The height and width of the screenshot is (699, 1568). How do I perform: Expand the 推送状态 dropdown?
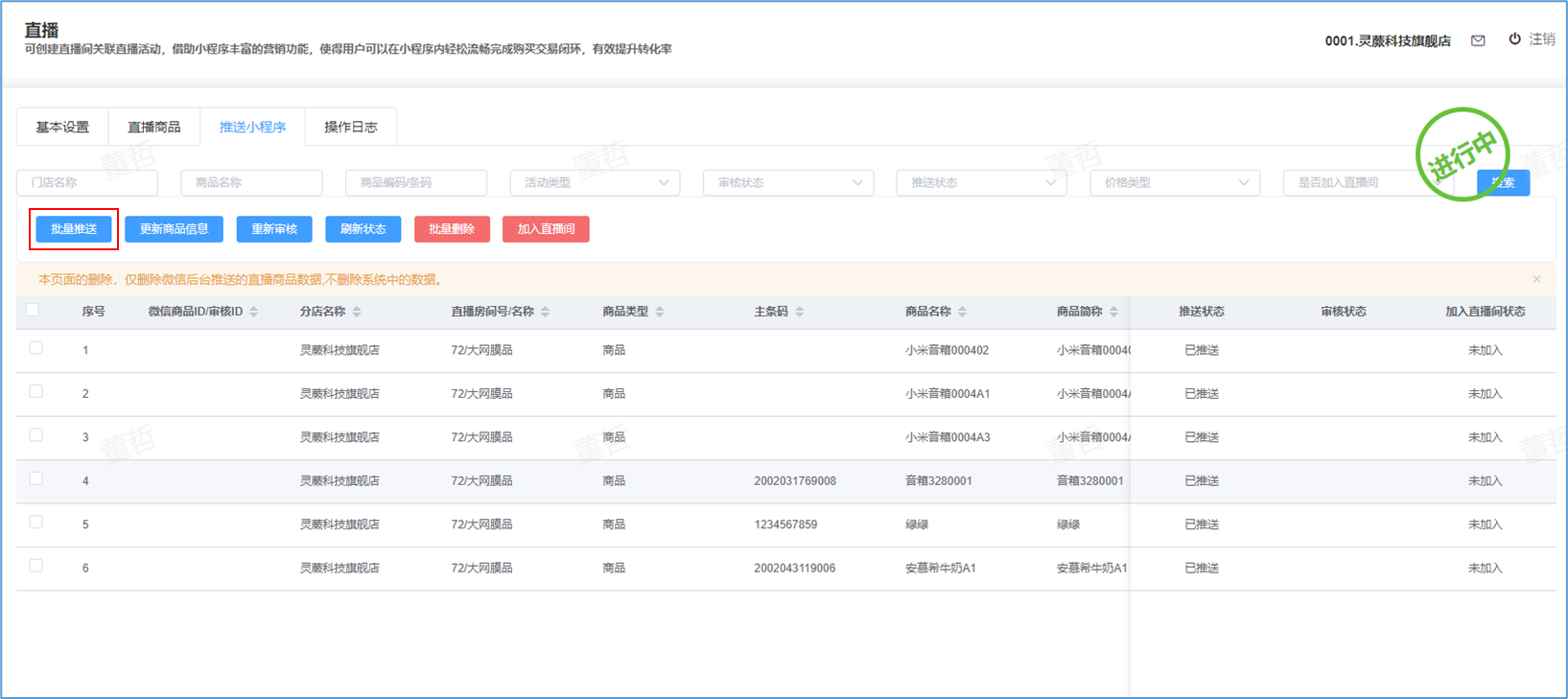[x=981, y=182]
